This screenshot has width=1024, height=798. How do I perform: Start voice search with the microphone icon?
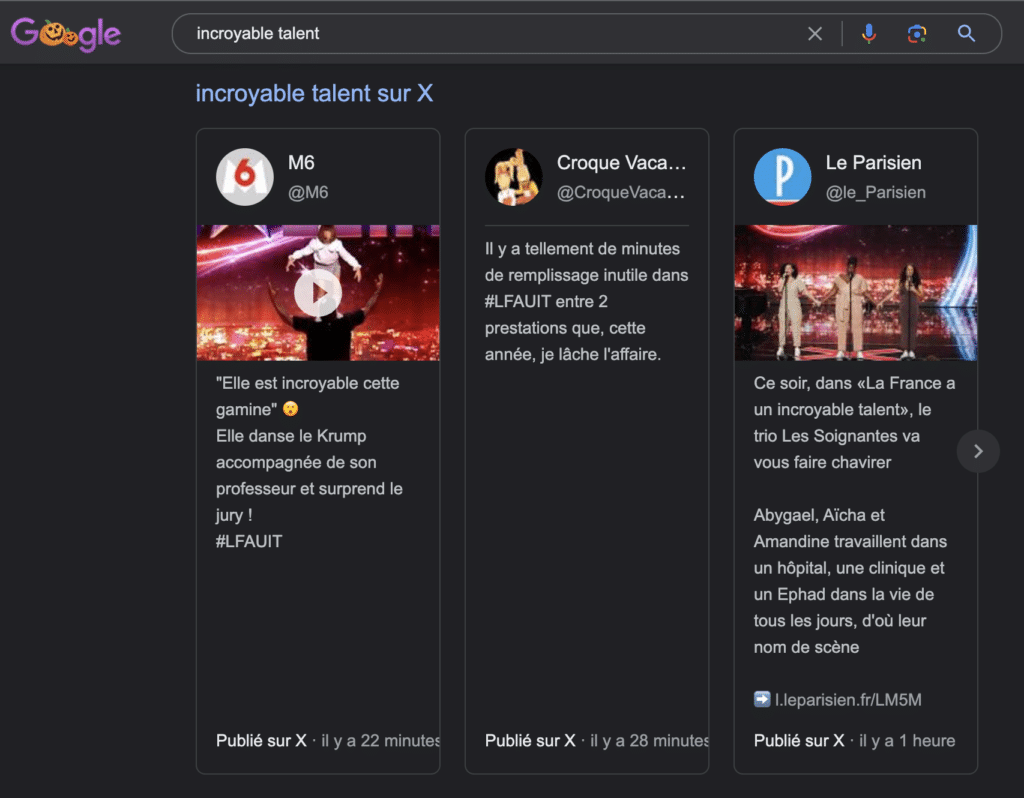pos(869,33)
